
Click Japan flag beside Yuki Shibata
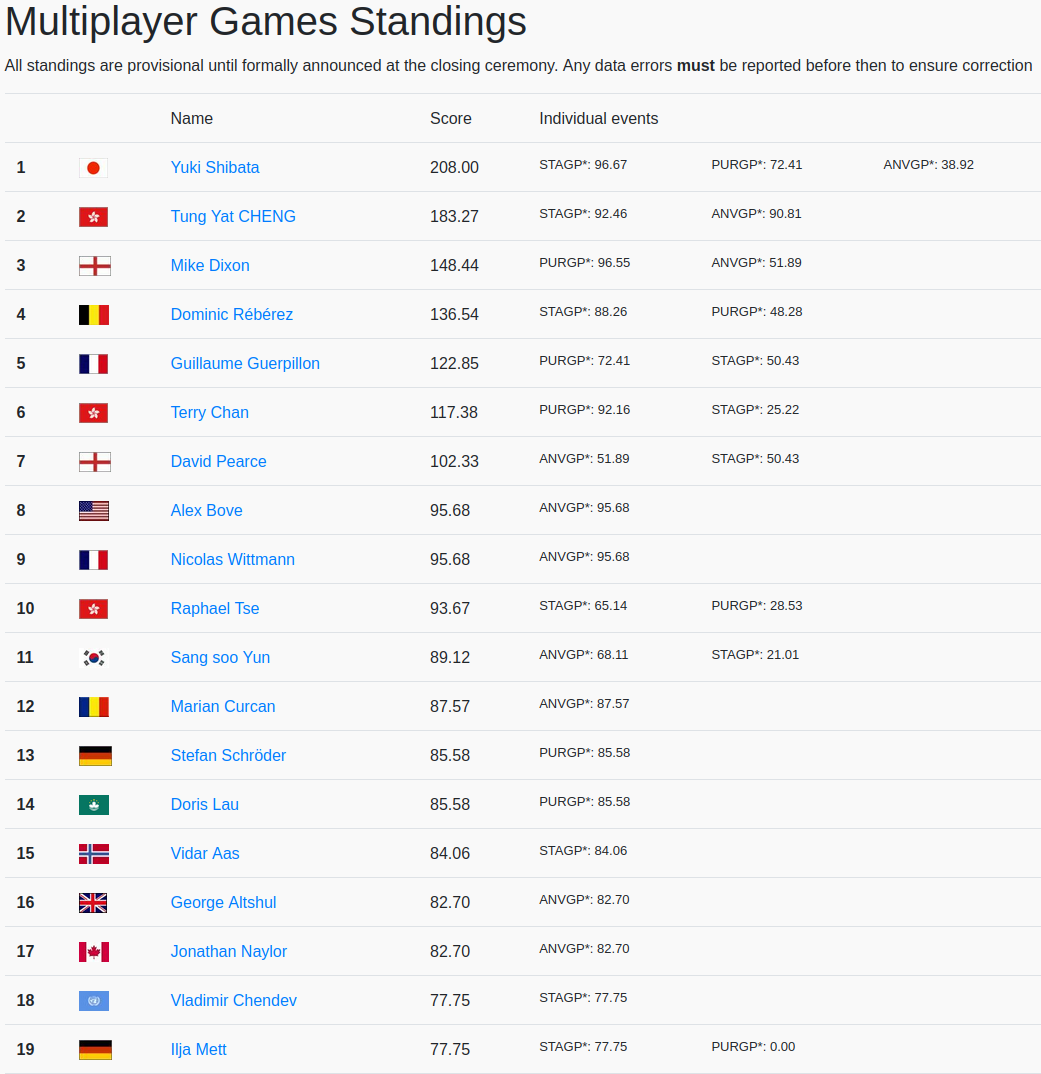93,168
